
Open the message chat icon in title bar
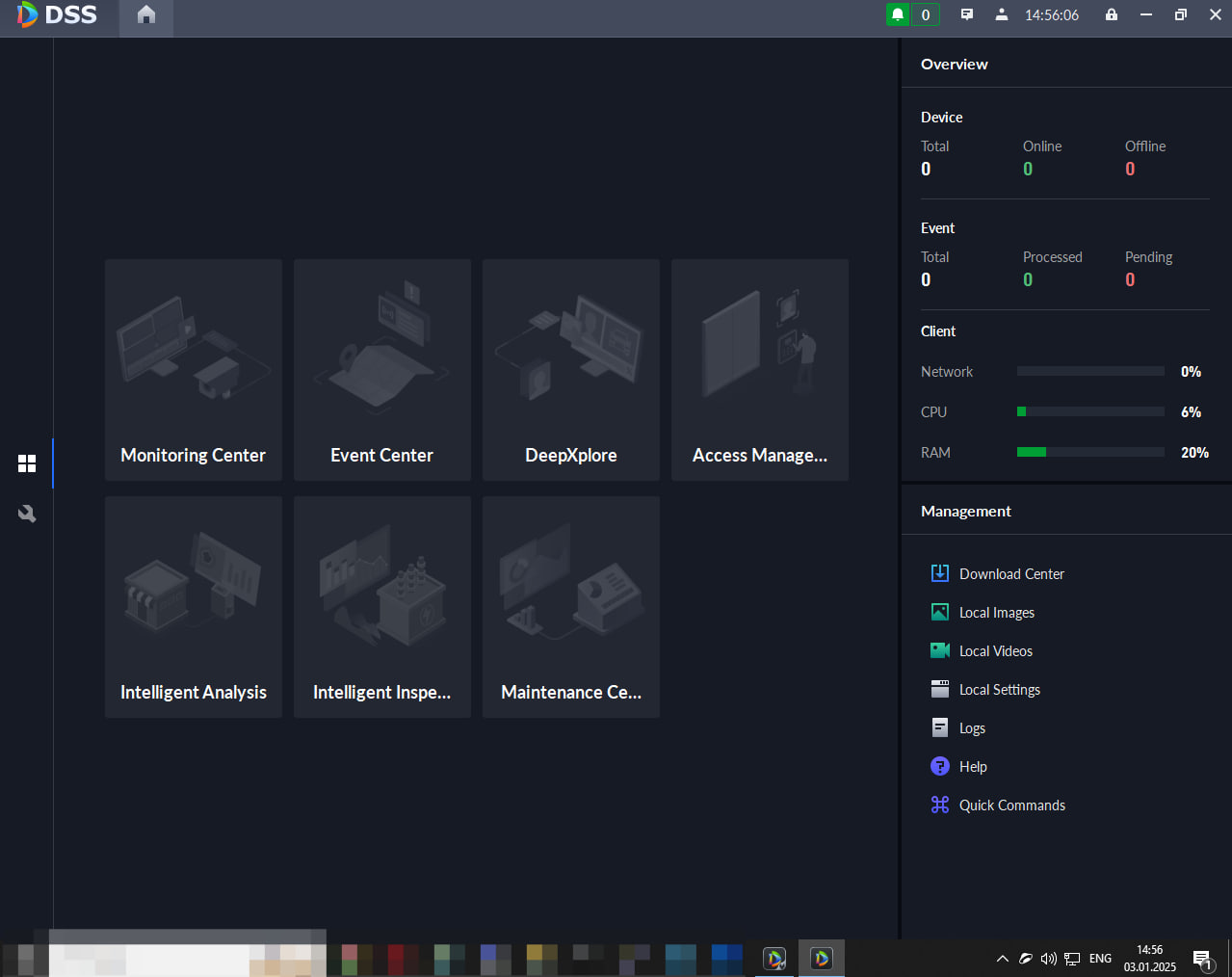[967, 14]
